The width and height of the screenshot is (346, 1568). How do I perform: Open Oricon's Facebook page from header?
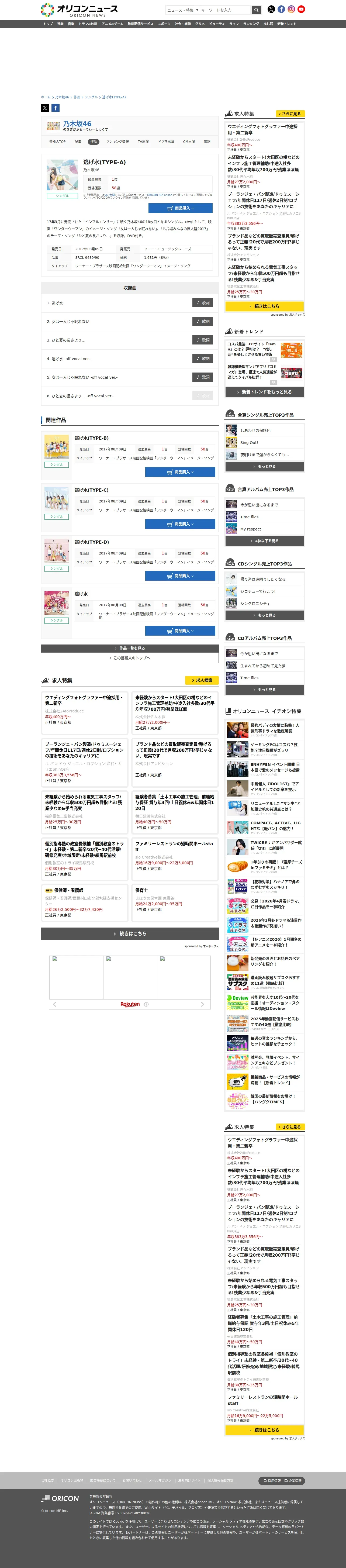(x=281, y=9)
